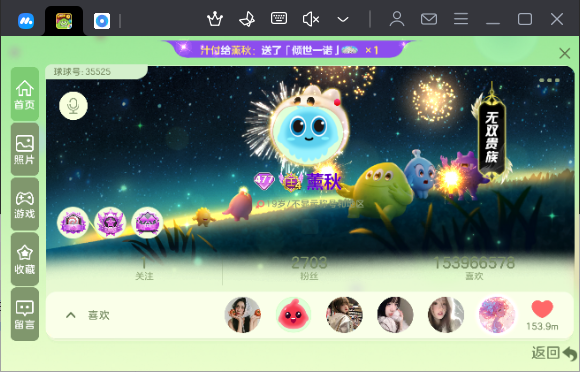Click the gold crown rank badge beside 薰秋
This screenshot has width=580, height=372.
[291, 181]
